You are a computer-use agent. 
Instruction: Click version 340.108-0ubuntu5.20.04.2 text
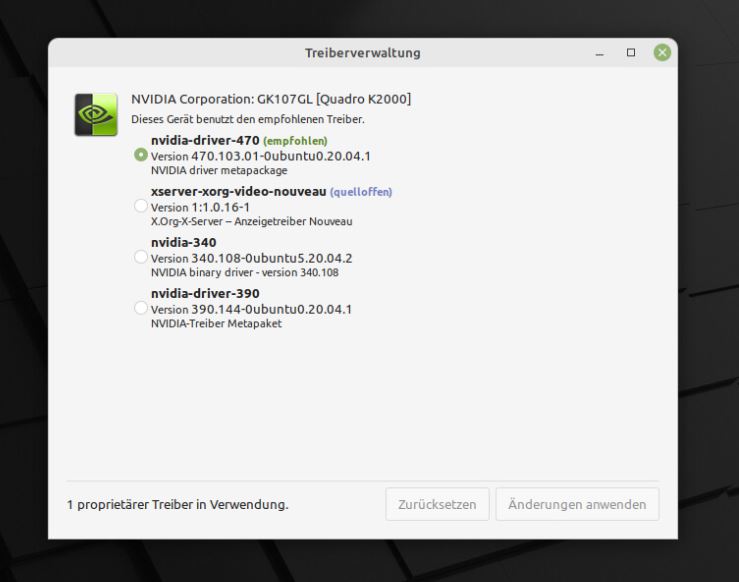[x=252, y=258]
